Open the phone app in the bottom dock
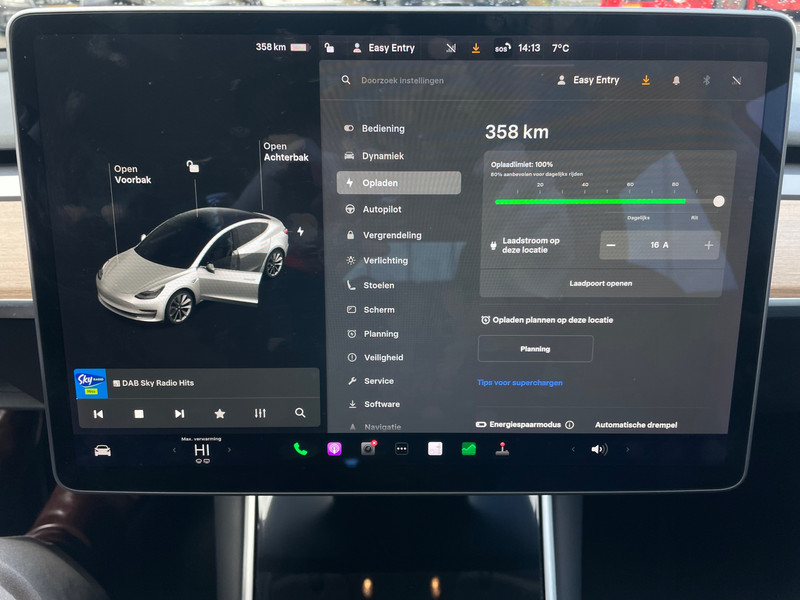Screen dimensions: 800x600 (300, 449)
